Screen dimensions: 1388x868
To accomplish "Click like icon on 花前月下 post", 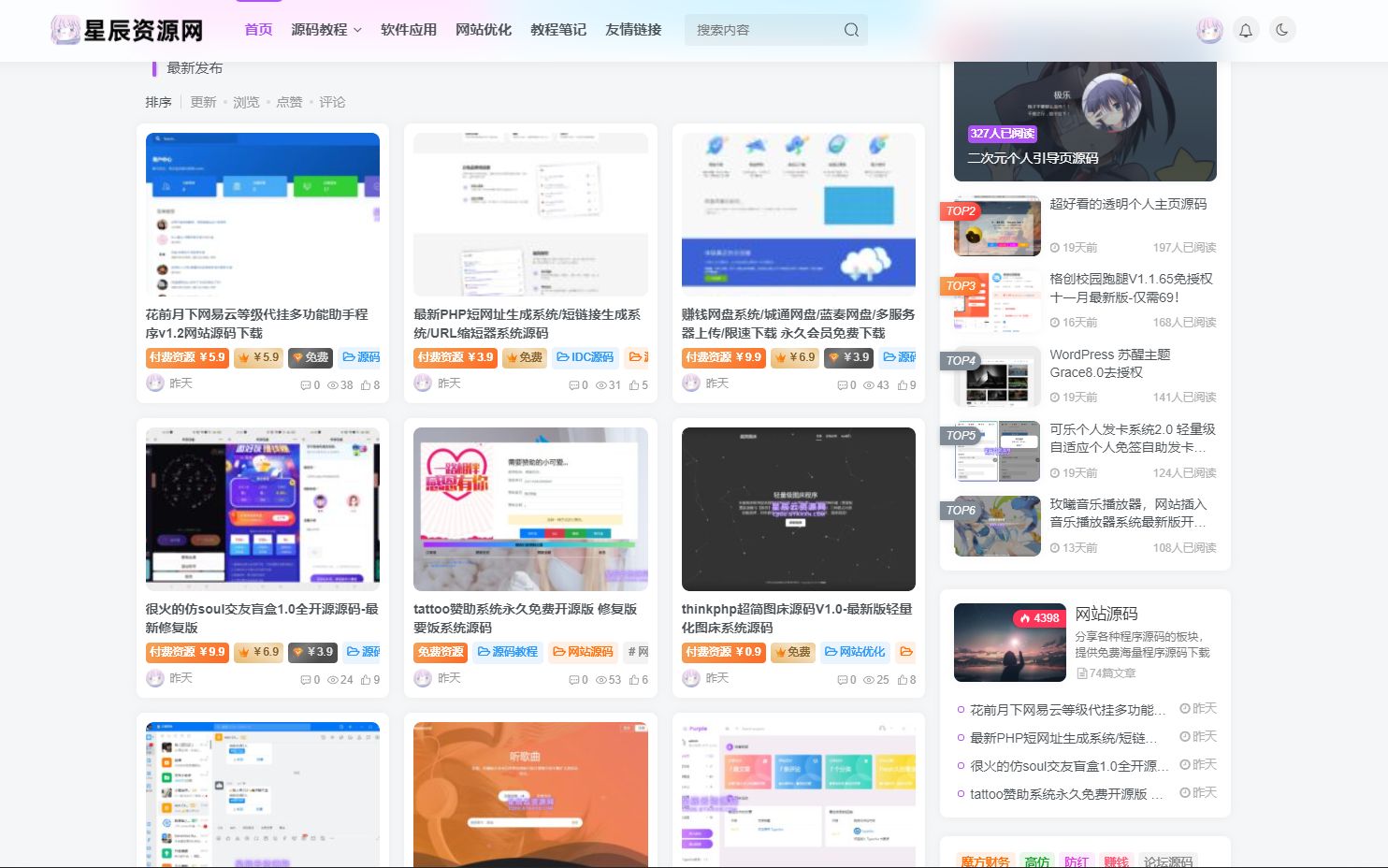I will tap(366, 385).
